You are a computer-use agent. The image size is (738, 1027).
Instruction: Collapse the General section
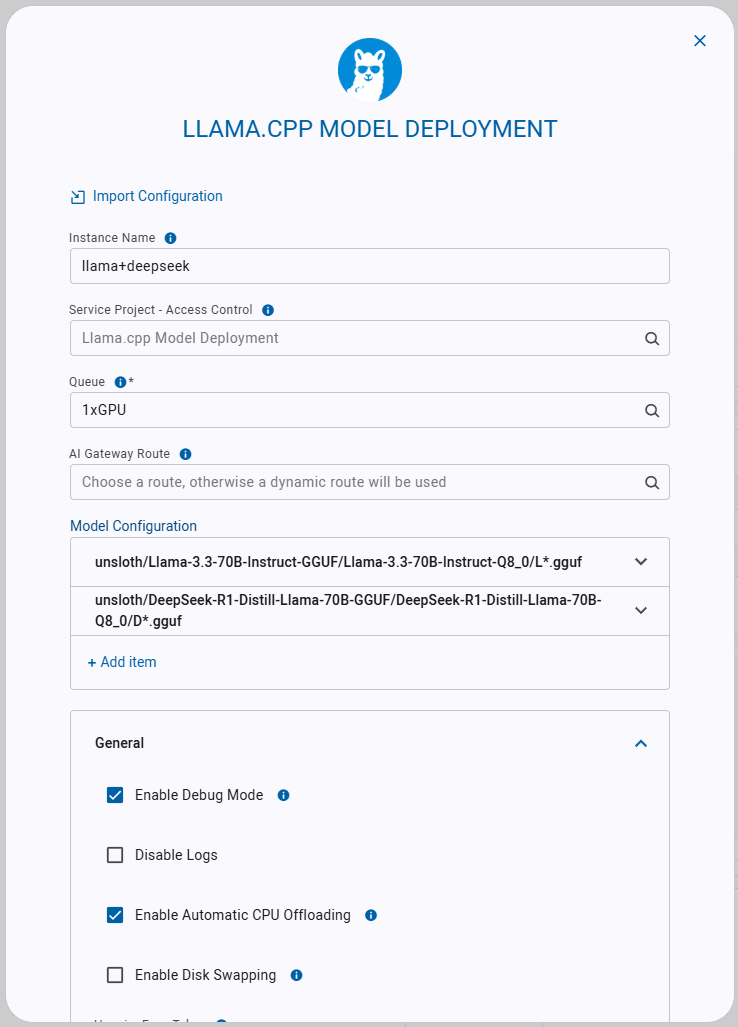pyautogui.click(x=641, y=743)
